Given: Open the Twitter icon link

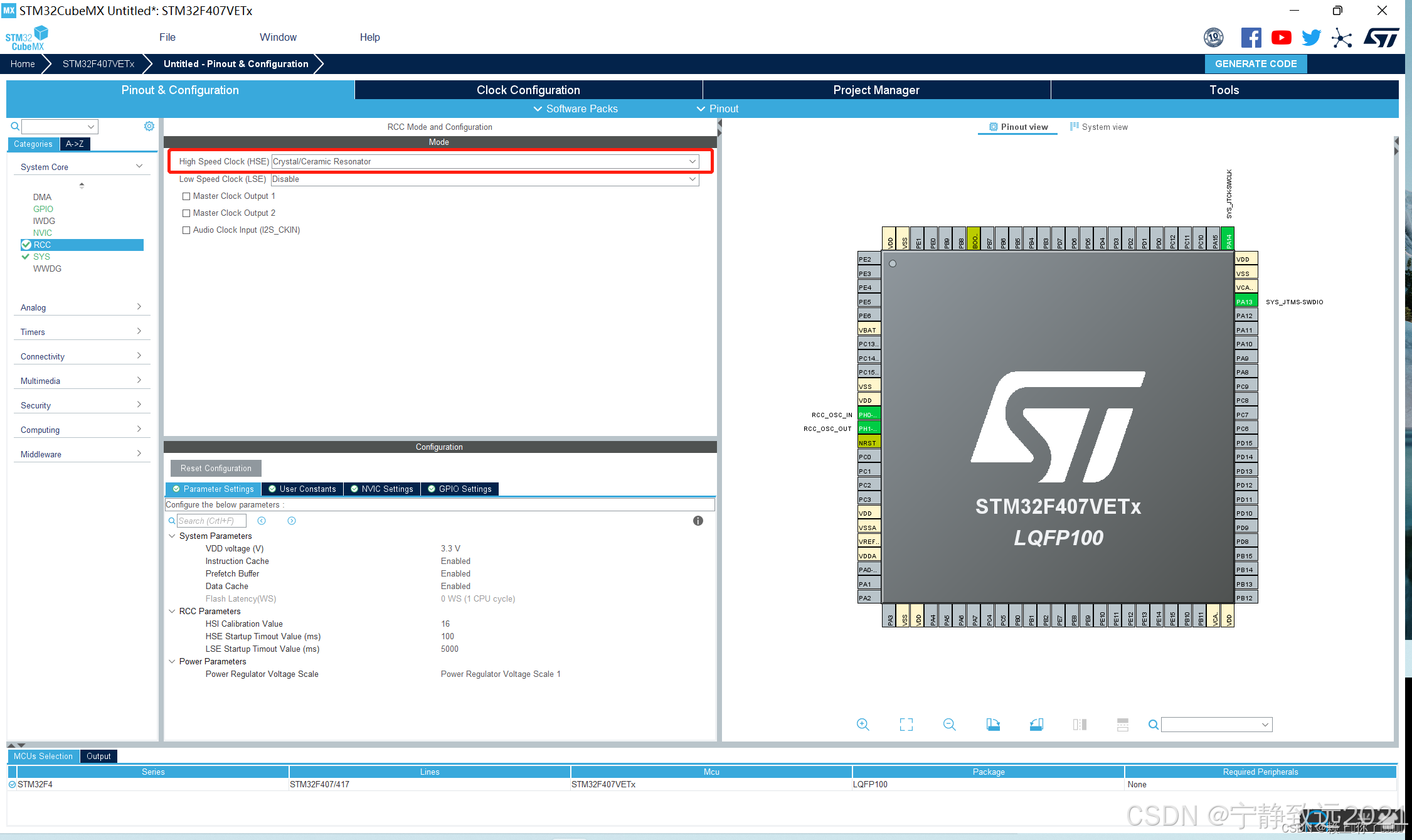Looking at the screenshot, I should (1311, 38).
